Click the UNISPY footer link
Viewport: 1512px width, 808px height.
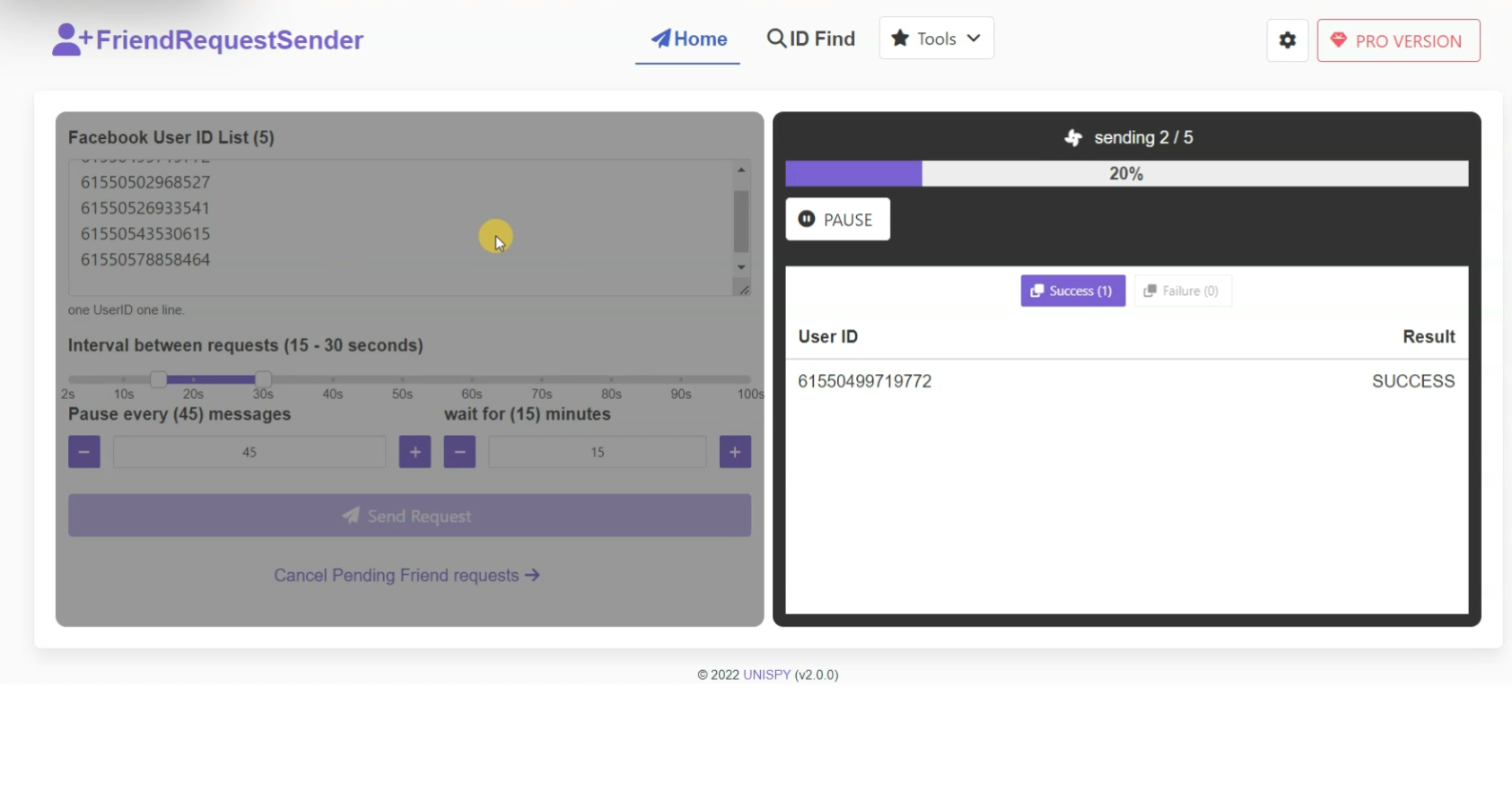point(766,674)
